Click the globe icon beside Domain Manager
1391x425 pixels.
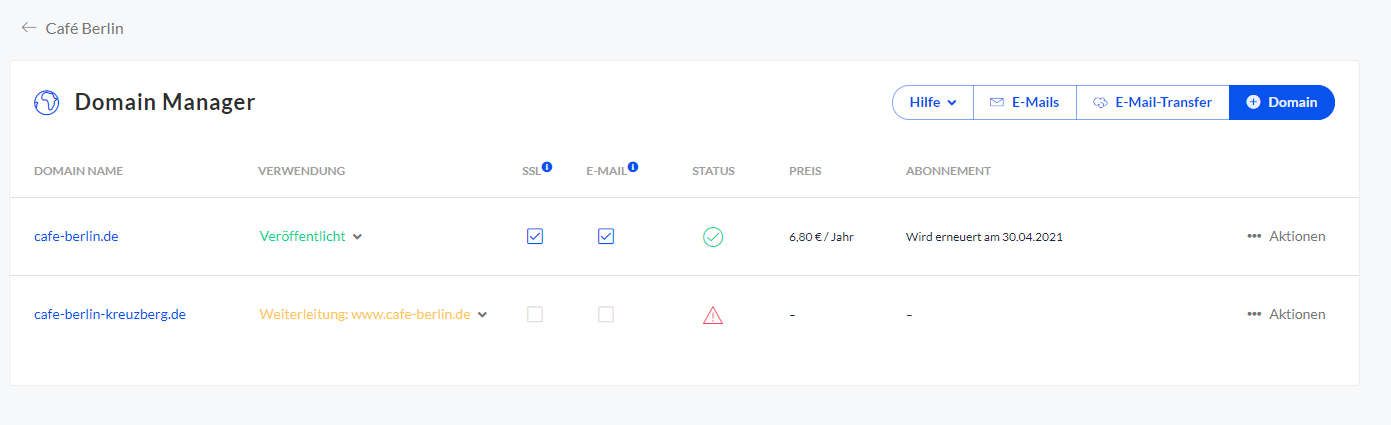pos(47,102)
